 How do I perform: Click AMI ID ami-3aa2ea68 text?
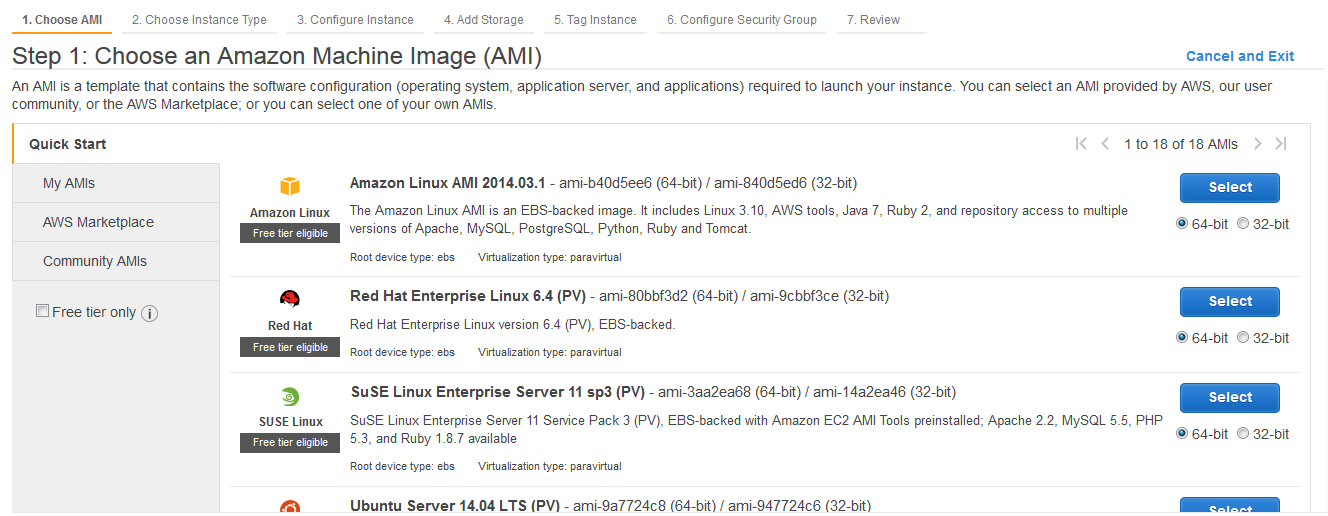703,392
